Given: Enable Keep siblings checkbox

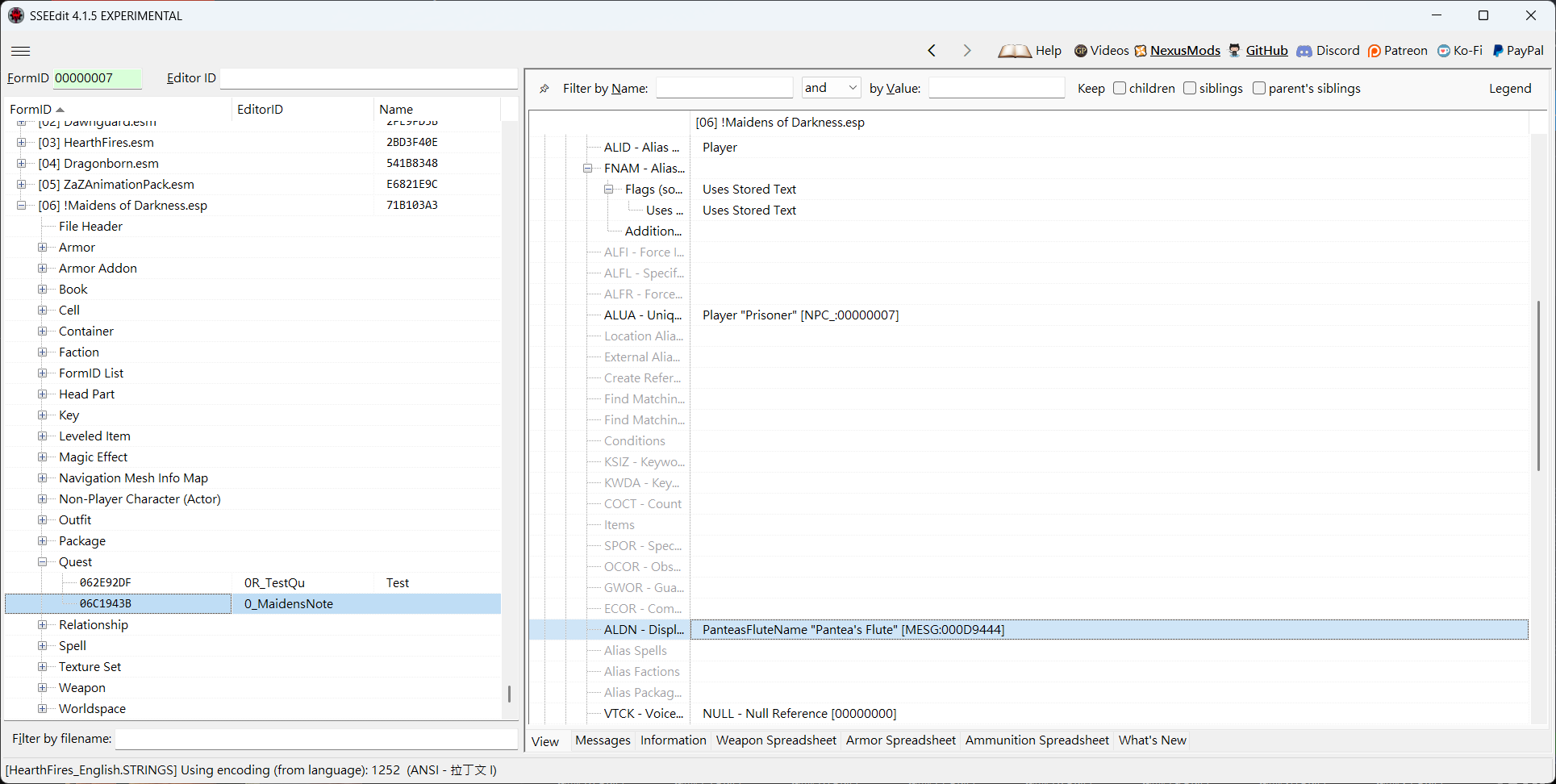Looking at the screenshot, I should (x=1190, y=88).
